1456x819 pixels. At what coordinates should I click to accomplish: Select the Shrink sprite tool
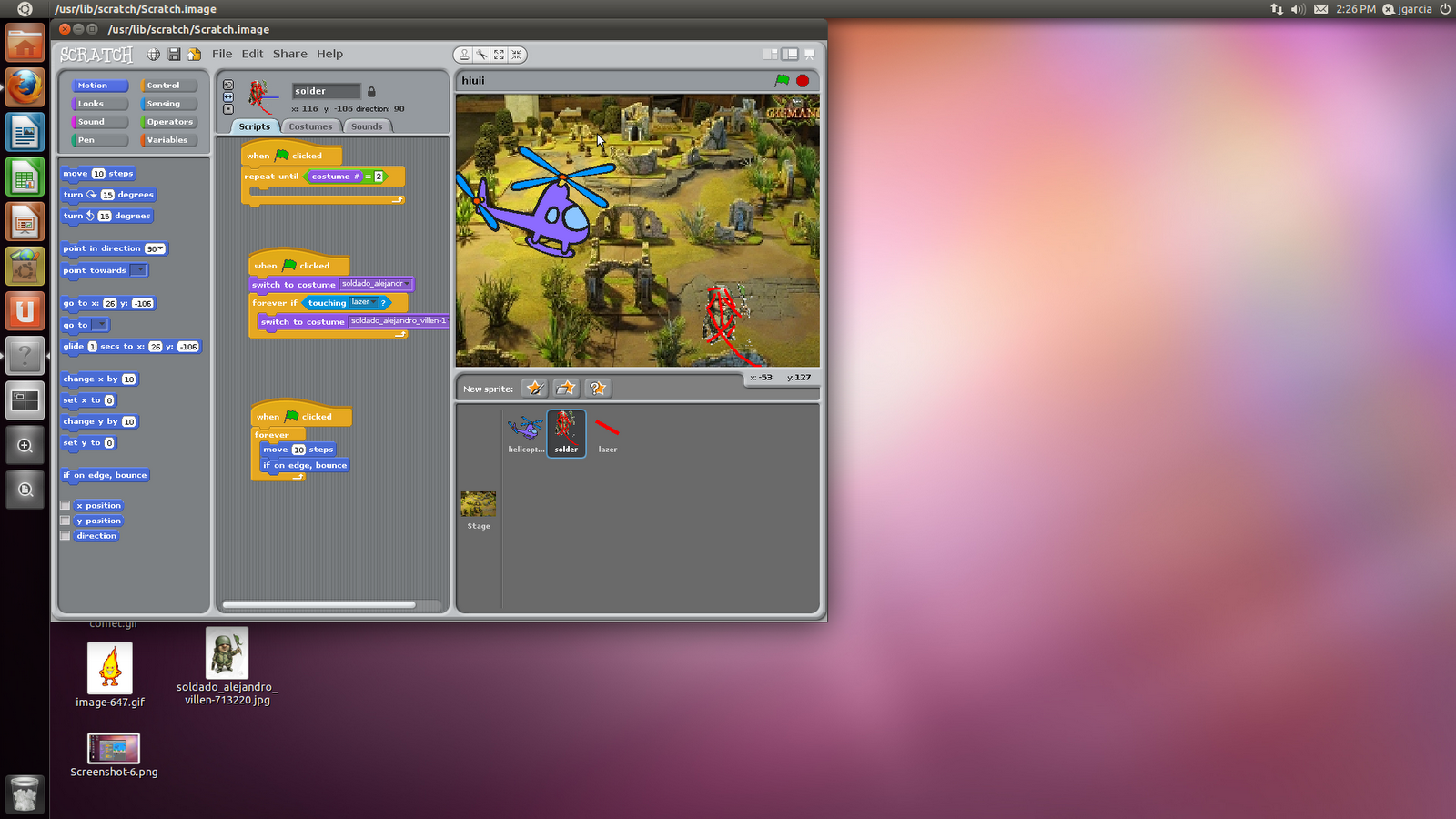coord(516,55)
